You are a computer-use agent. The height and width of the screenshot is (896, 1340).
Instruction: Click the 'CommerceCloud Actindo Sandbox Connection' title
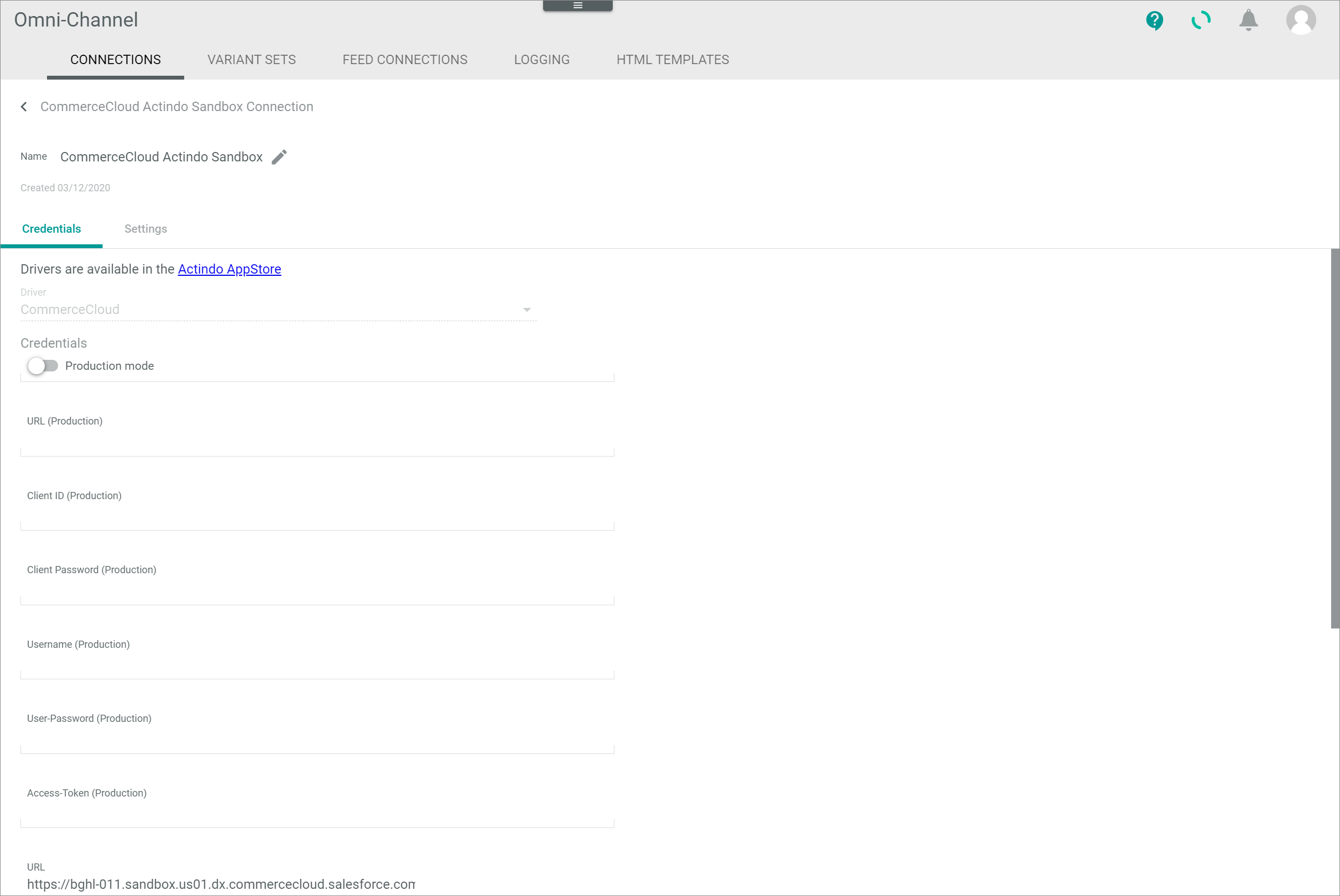point(176,107)
